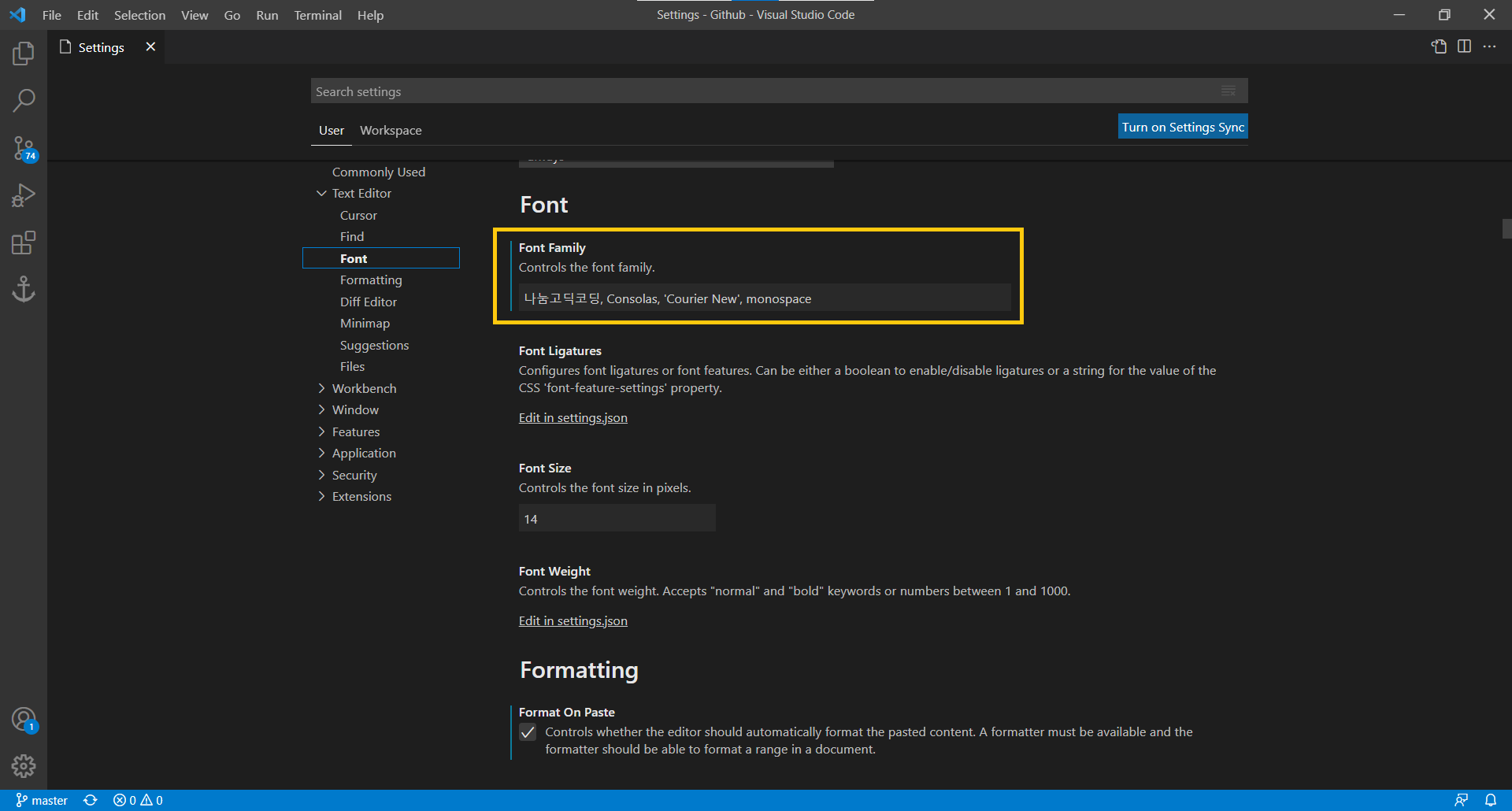
Task: Click the master branch indicator in status bar
Action: tap(42, 800)
